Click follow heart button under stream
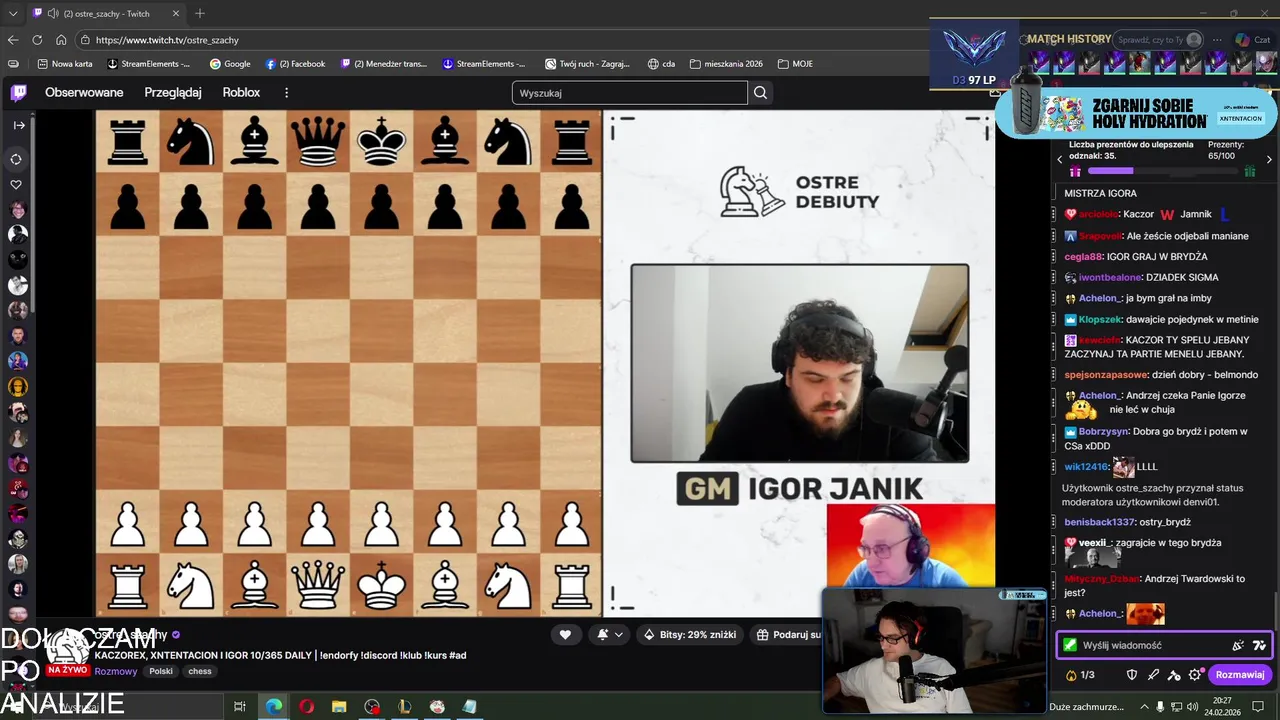Viewport: 1280px width, 720px height. (x=565, y=635)
